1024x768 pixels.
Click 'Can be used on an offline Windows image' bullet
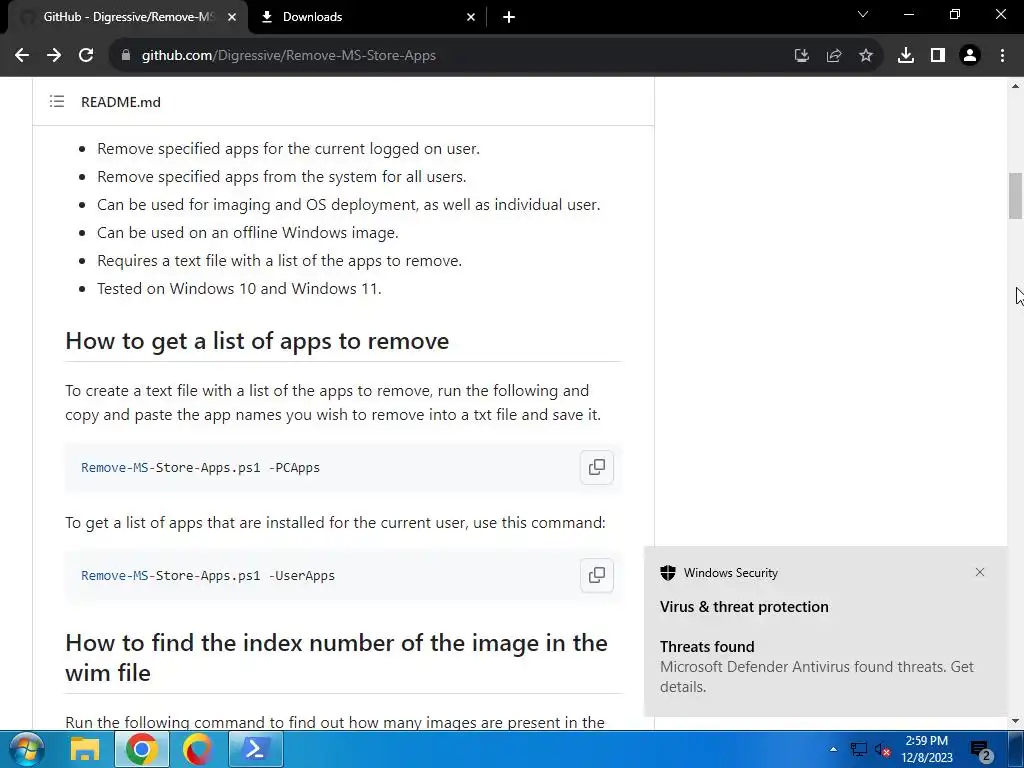pos(248,232)
